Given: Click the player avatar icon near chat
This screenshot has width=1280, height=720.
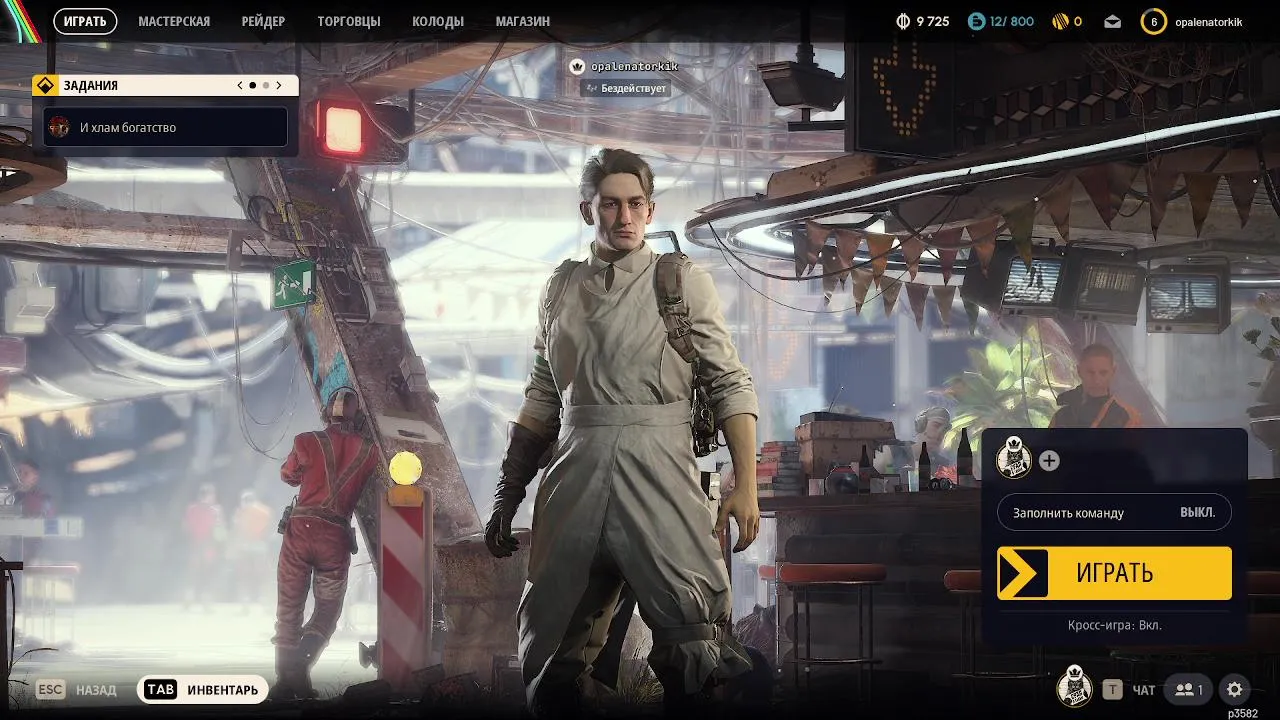Looking at the screenshot, I should [x=1074, y=685].
